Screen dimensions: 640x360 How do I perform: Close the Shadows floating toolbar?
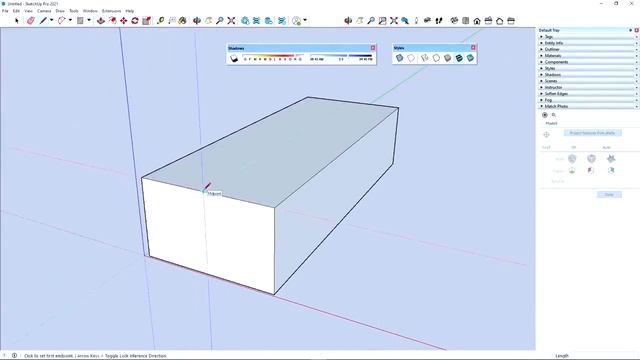click(x=373, y=48)
